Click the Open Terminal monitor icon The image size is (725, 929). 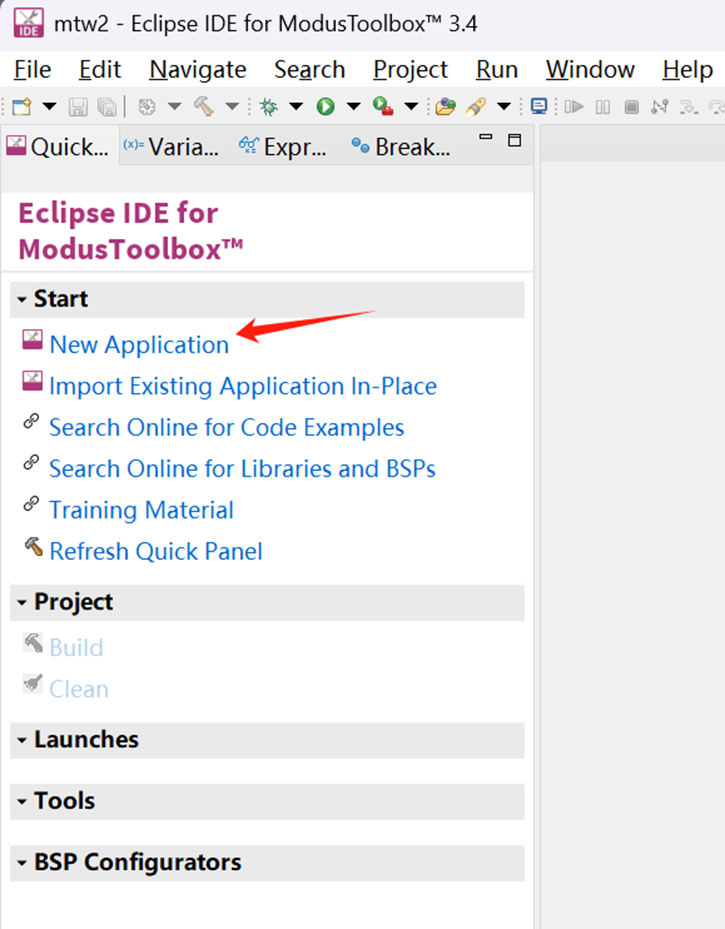(539, 106)
